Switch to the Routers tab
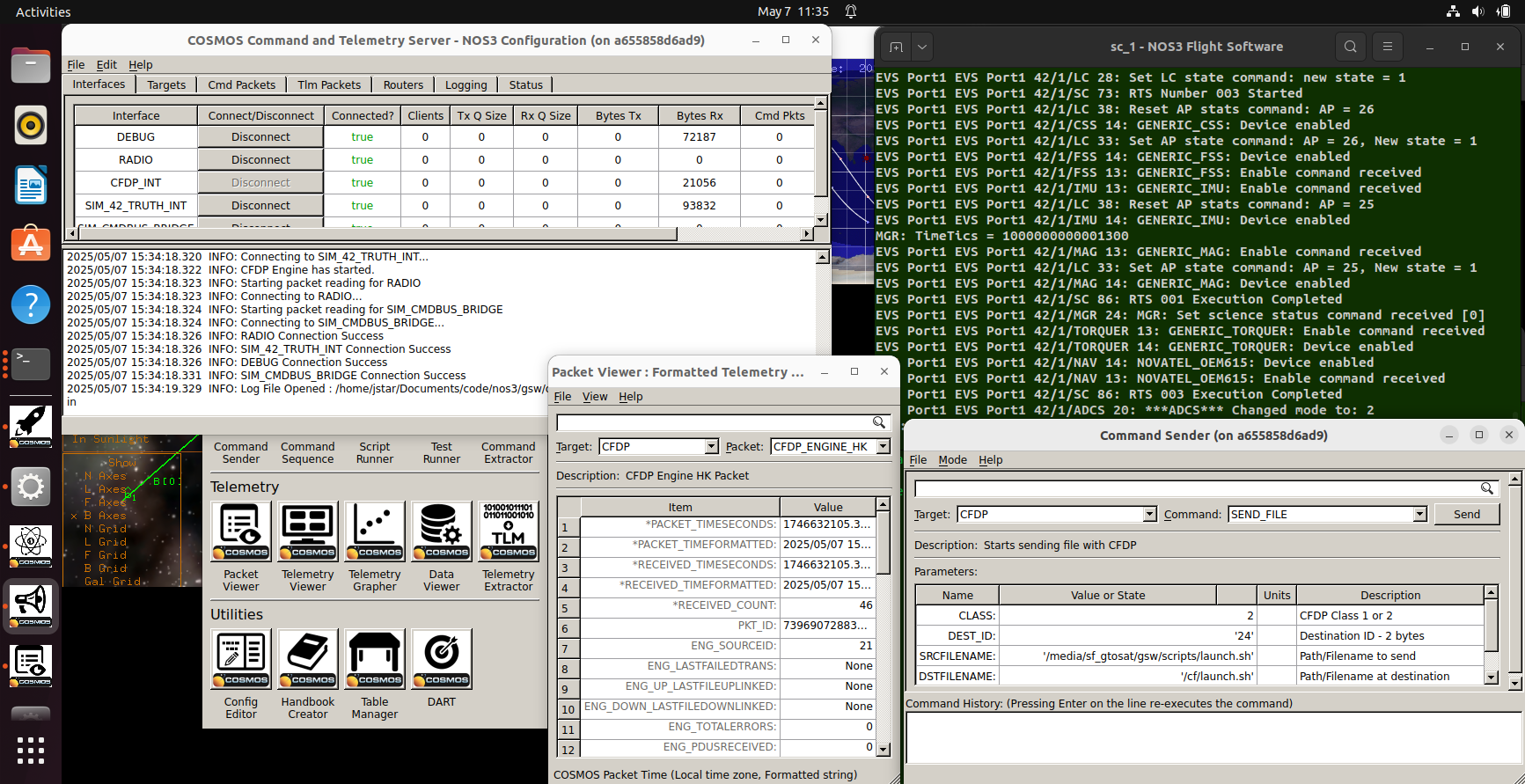This screenshot has width=1525, height=784. [x=403, y=84]
